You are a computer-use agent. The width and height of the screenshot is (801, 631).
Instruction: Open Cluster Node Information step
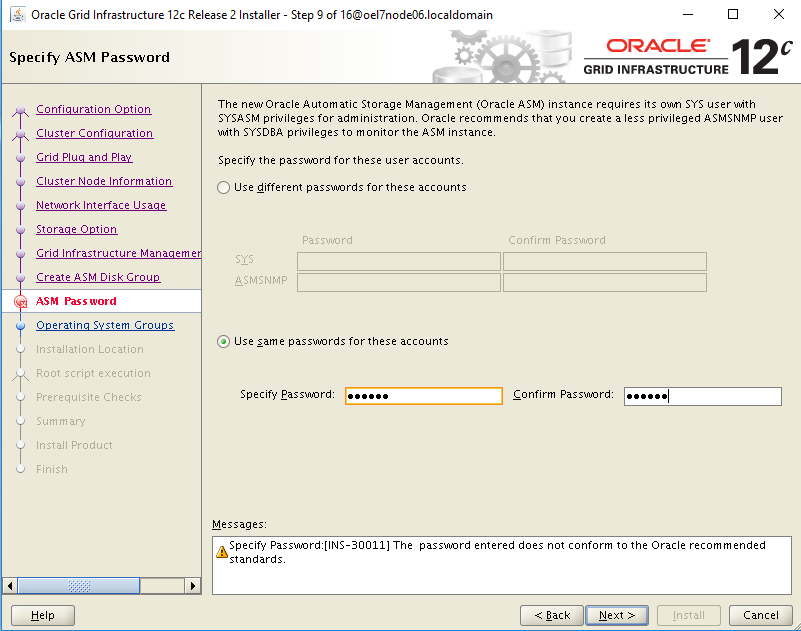pos(104,182)
